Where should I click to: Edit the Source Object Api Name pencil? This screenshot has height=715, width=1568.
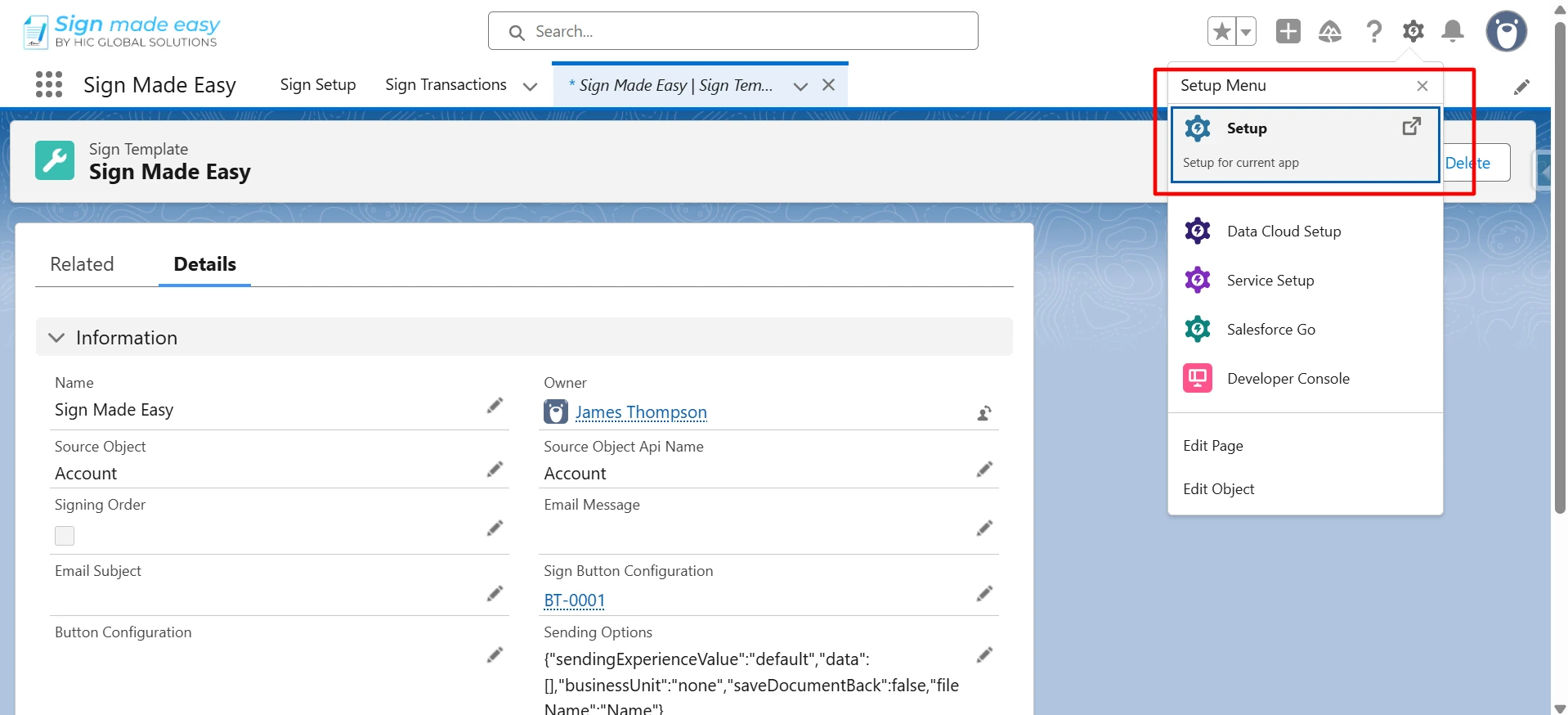click(x=984, y=470)
